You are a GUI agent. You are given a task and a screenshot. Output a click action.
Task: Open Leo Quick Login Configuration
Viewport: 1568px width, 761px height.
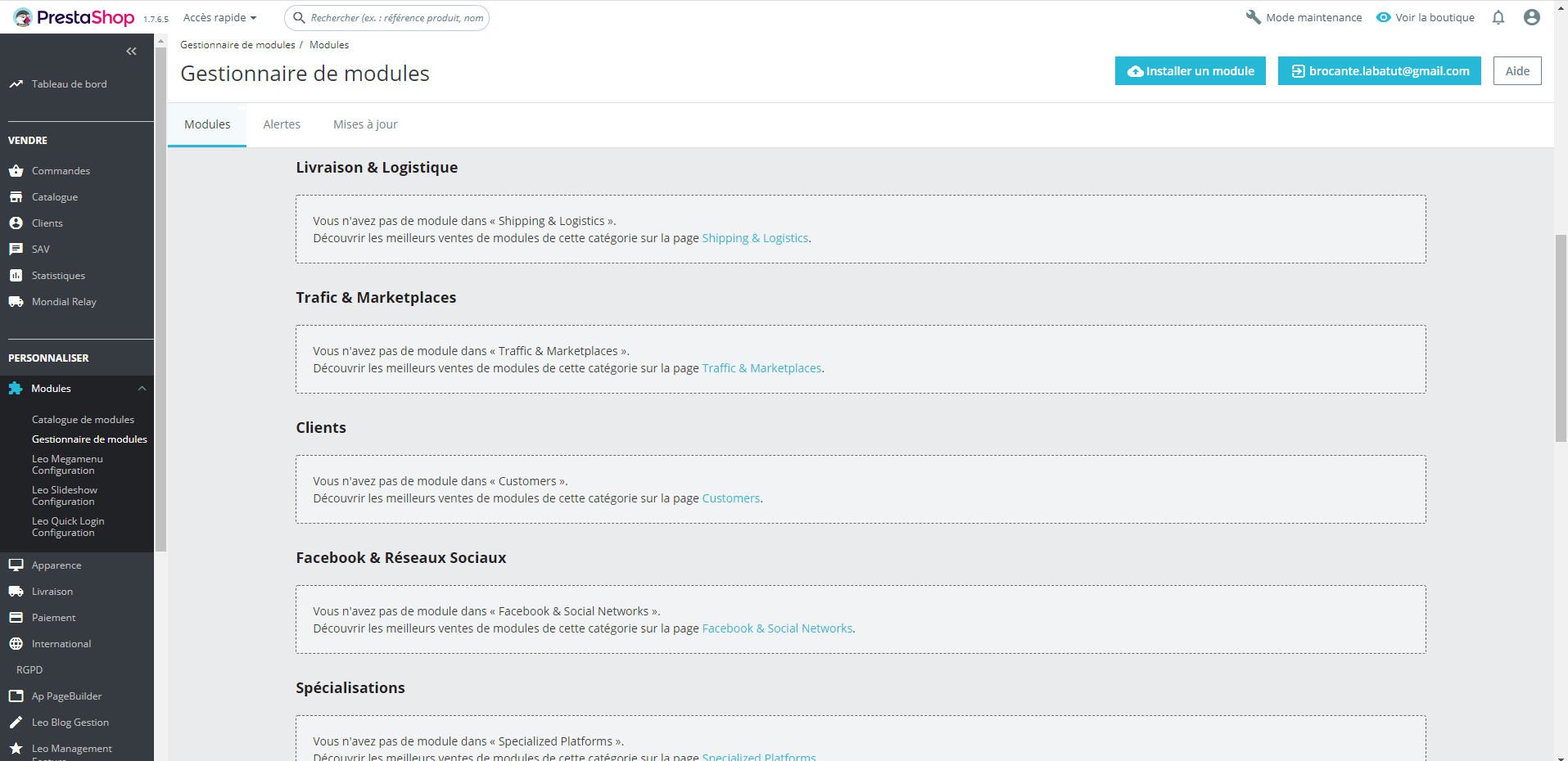(x=68, y=527)
